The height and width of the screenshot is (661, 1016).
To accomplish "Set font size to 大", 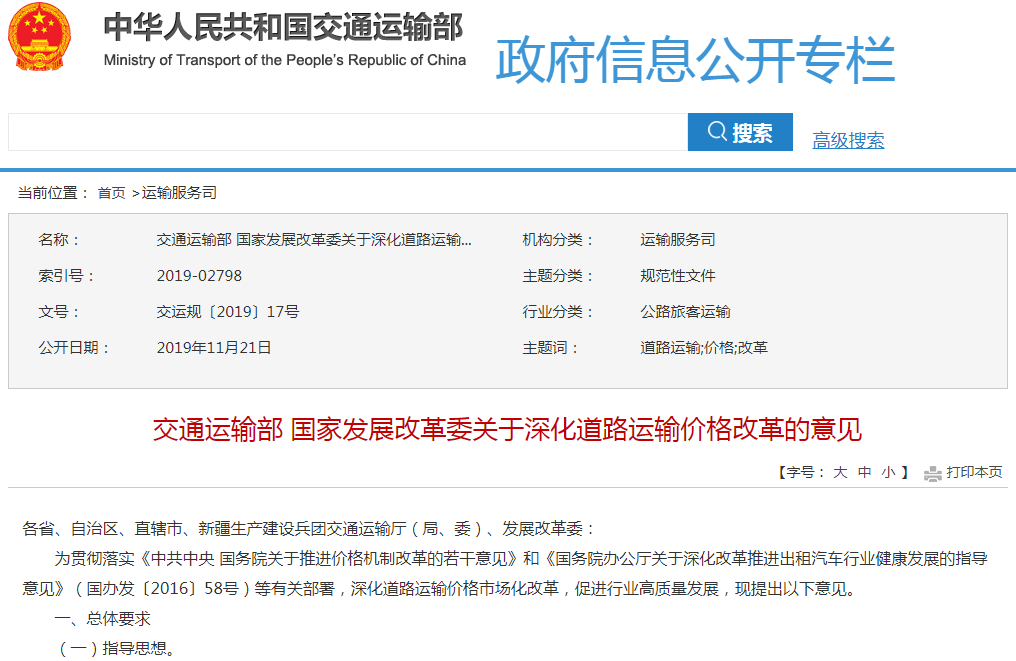I will click(x=840, y=472).
